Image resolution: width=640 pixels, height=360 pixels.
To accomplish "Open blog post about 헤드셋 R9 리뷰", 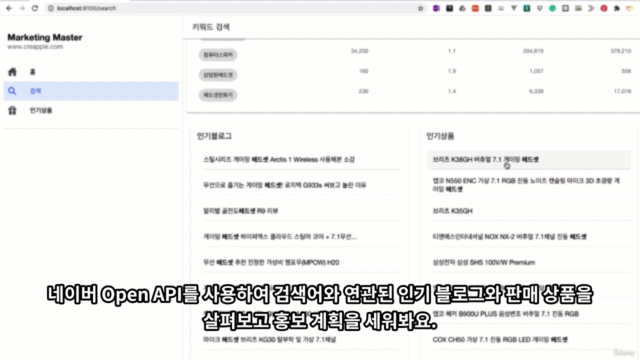I will coord(240,211).
